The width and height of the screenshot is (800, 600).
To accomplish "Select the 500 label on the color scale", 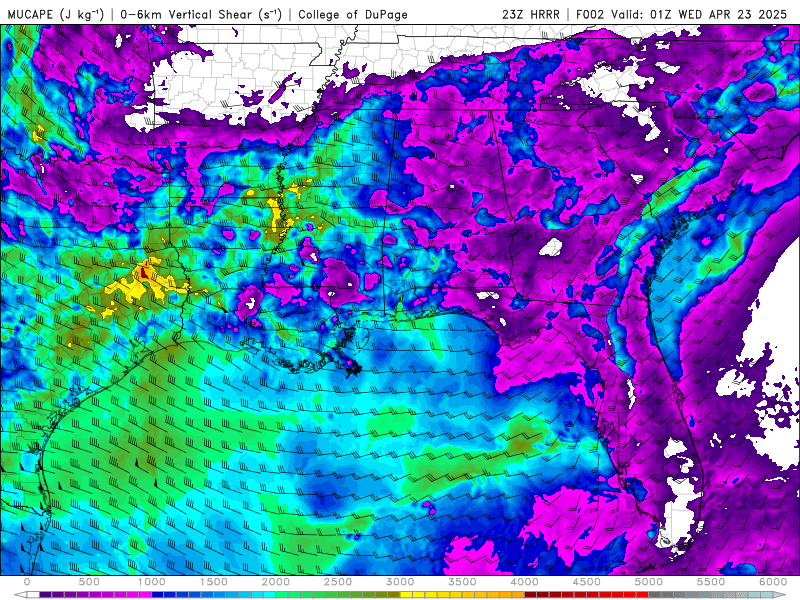I will click(x=89, y=582).
